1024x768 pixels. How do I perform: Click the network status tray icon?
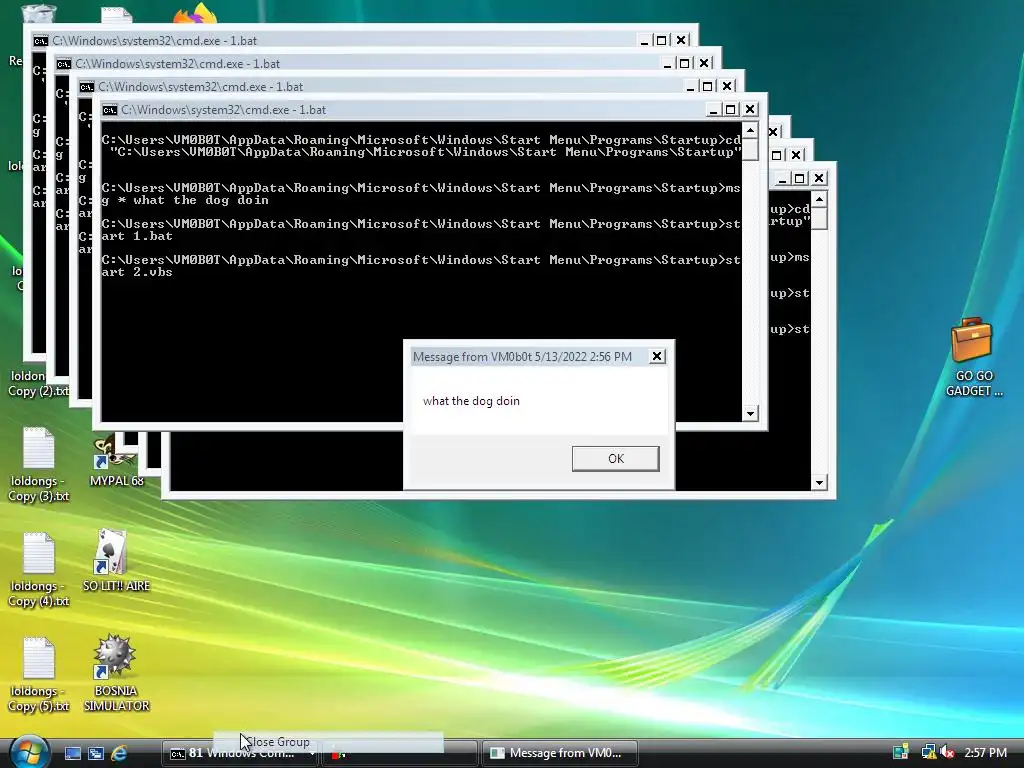point(928,752)
